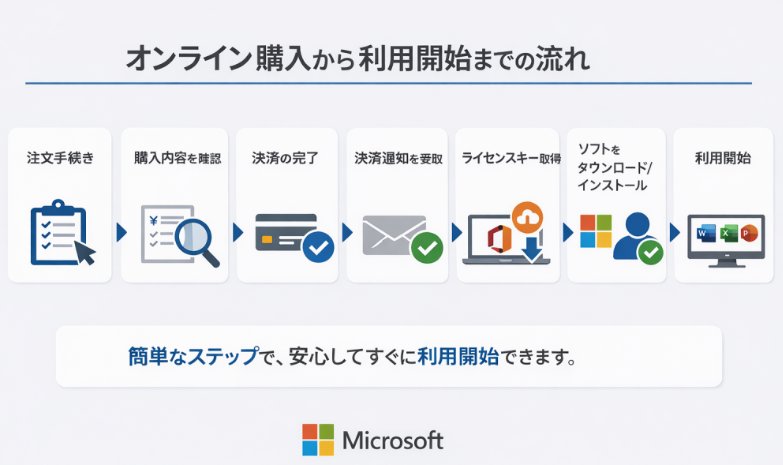Click the 注文手続き step label
783x465 pixels.
61,158
